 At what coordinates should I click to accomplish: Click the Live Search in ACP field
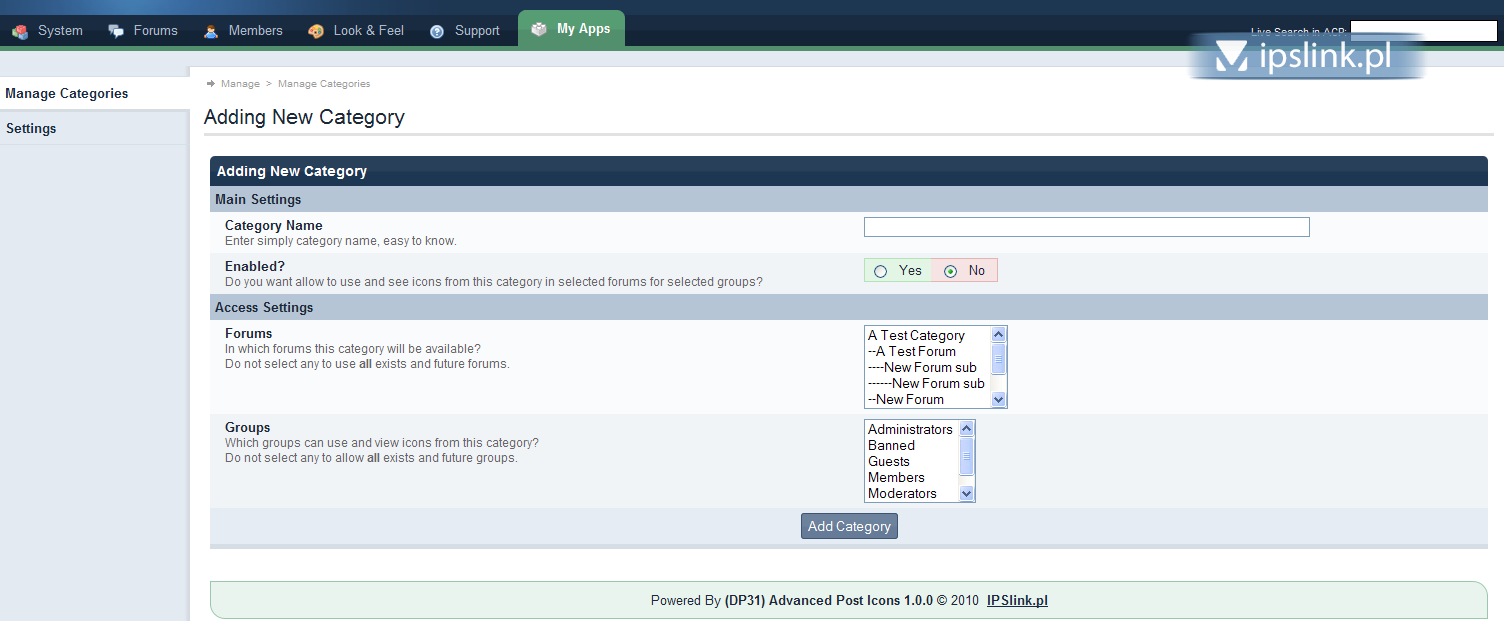coord(1423,31)
